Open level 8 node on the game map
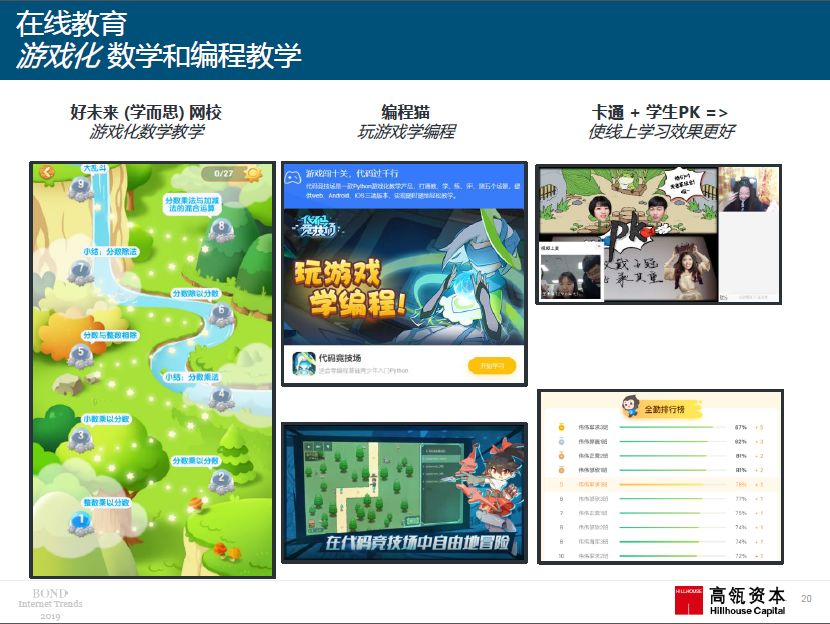The image size is (830, 624). (221, 230)
